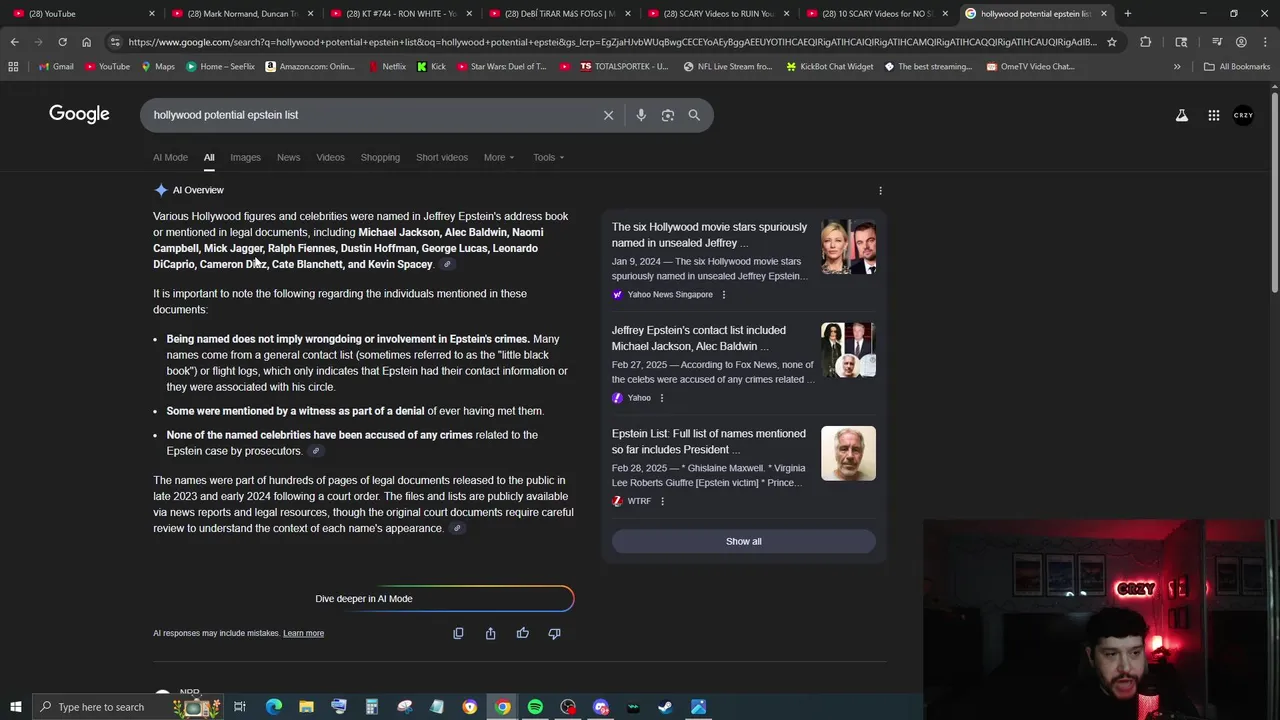The image size is (1280, 720).
Task: Open a new browser tab
Action: [1127, 14]
